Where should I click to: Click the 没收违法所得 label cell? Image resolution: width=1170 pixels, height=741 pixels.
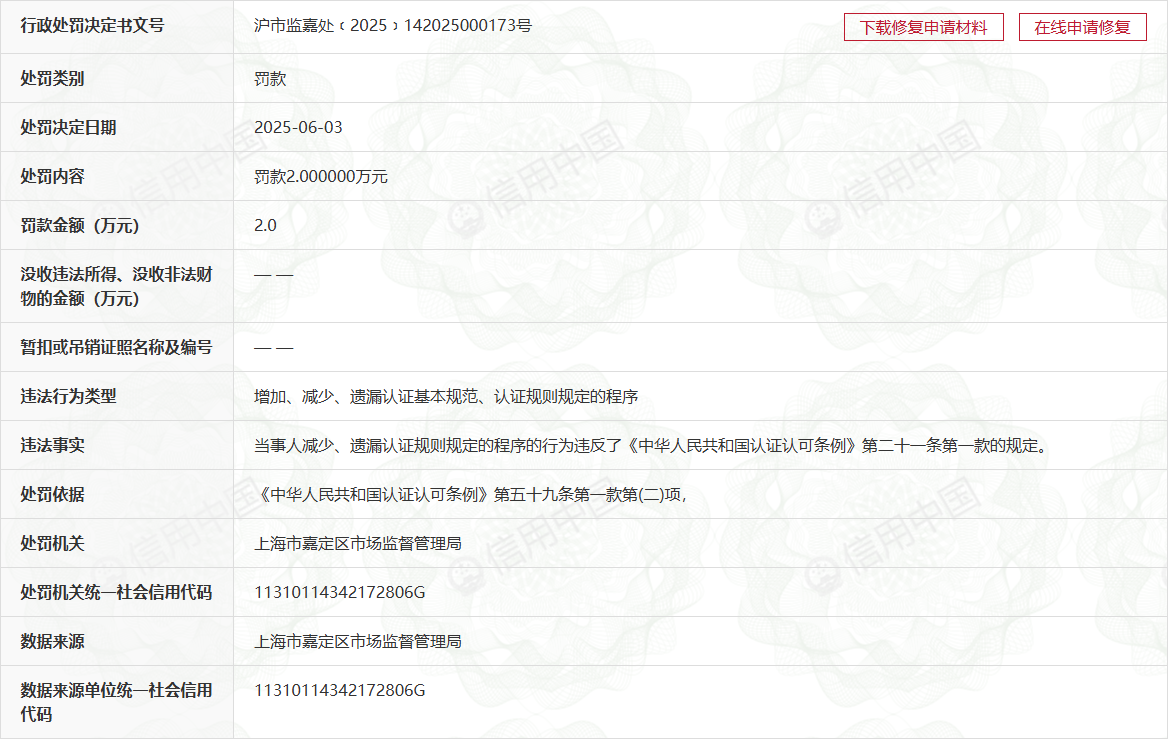[116, 286]
